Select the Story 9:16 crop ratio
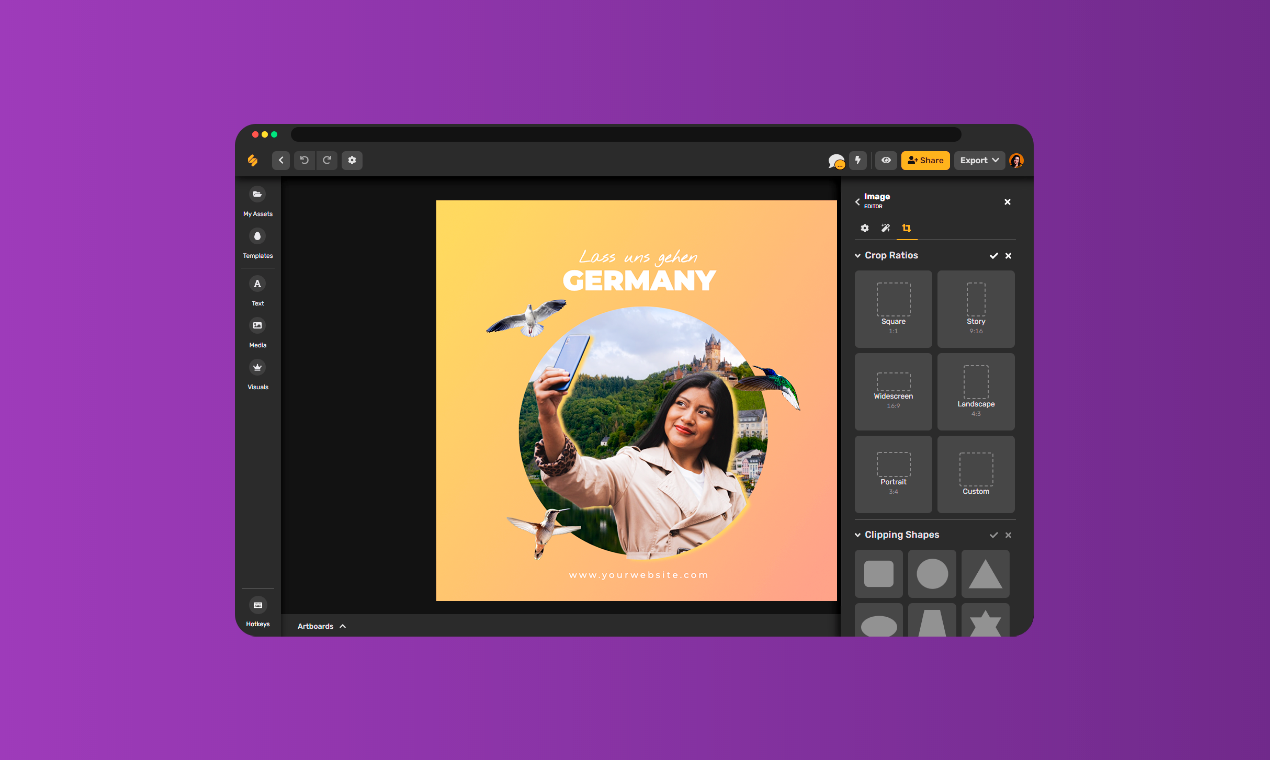1270x760 pixels. pyautogui.click(x=976, y=309)
